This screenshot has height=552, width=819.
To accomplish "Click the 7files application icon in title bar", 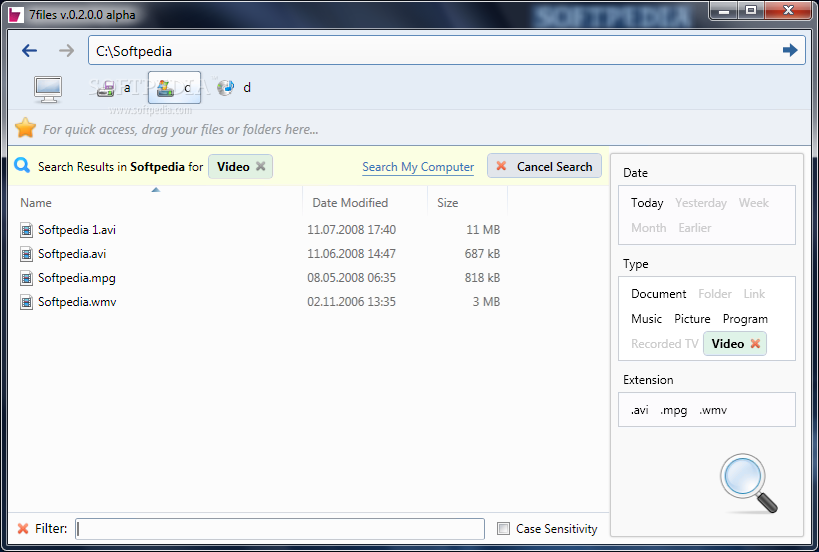I will point(16,14).
